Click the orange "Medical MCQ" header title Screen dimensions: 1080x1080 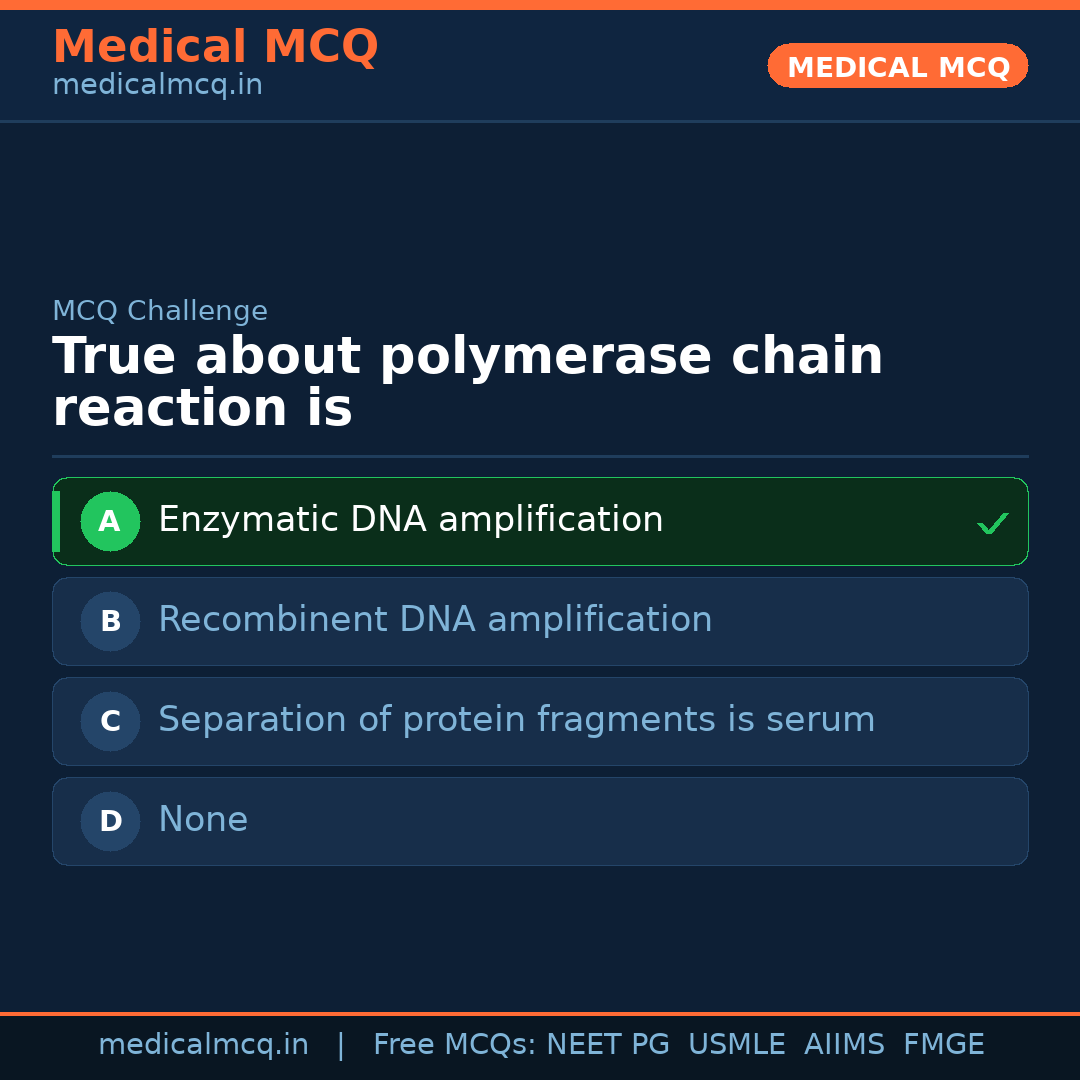pos(215,47)
